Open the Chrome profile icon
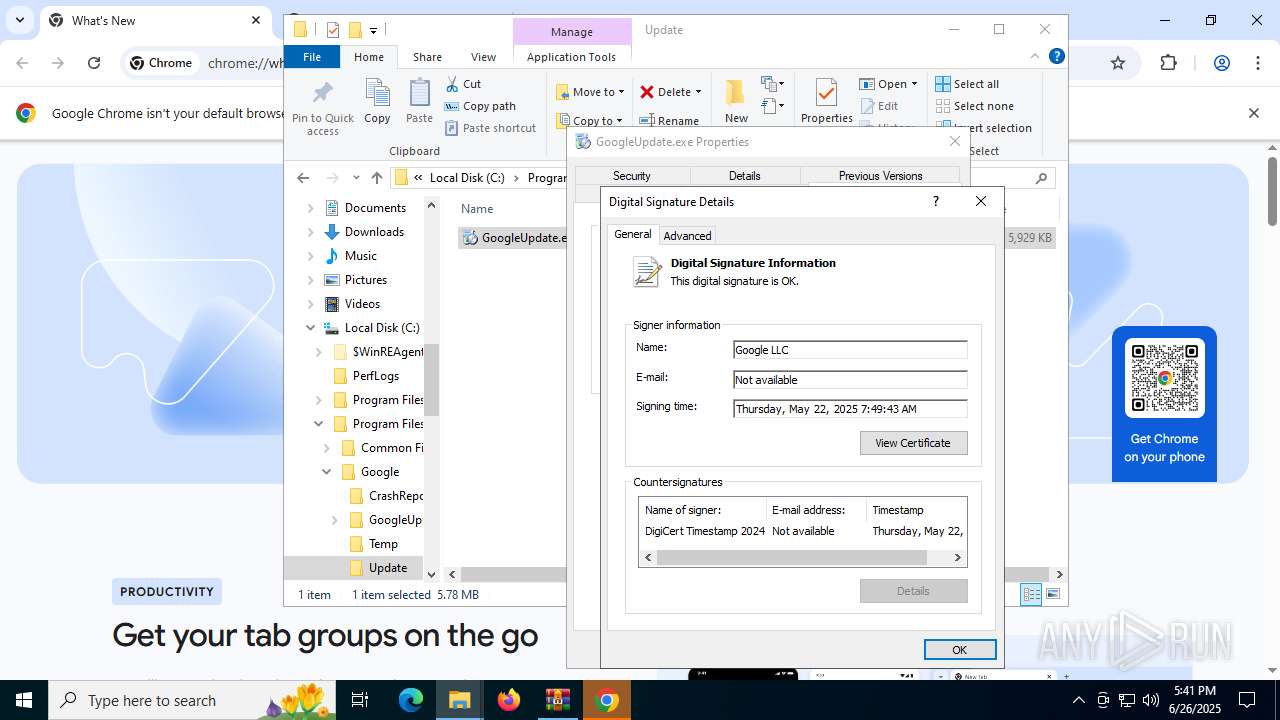 tap(1221, 63)
